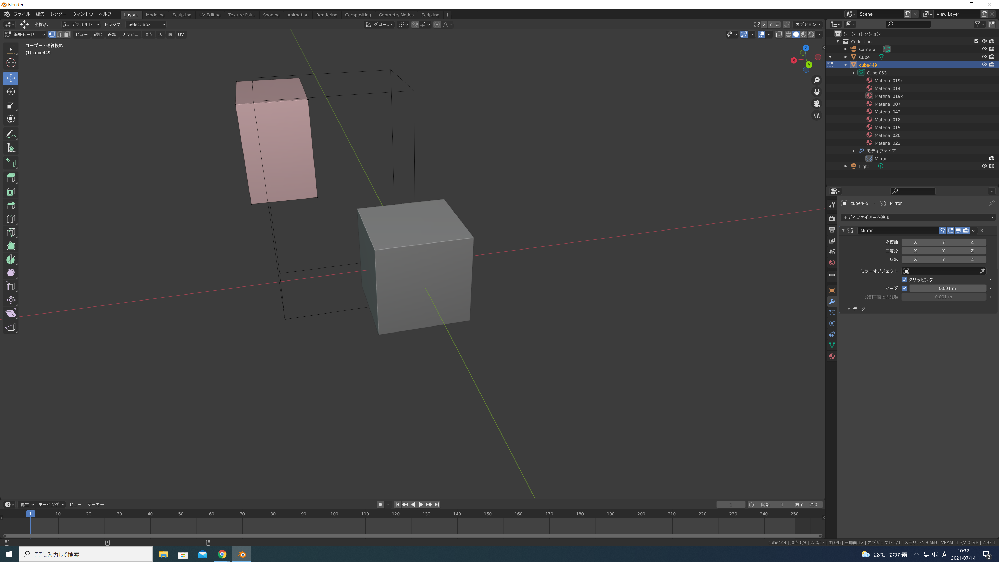Select the Loop Cut tool

(11, 219)
